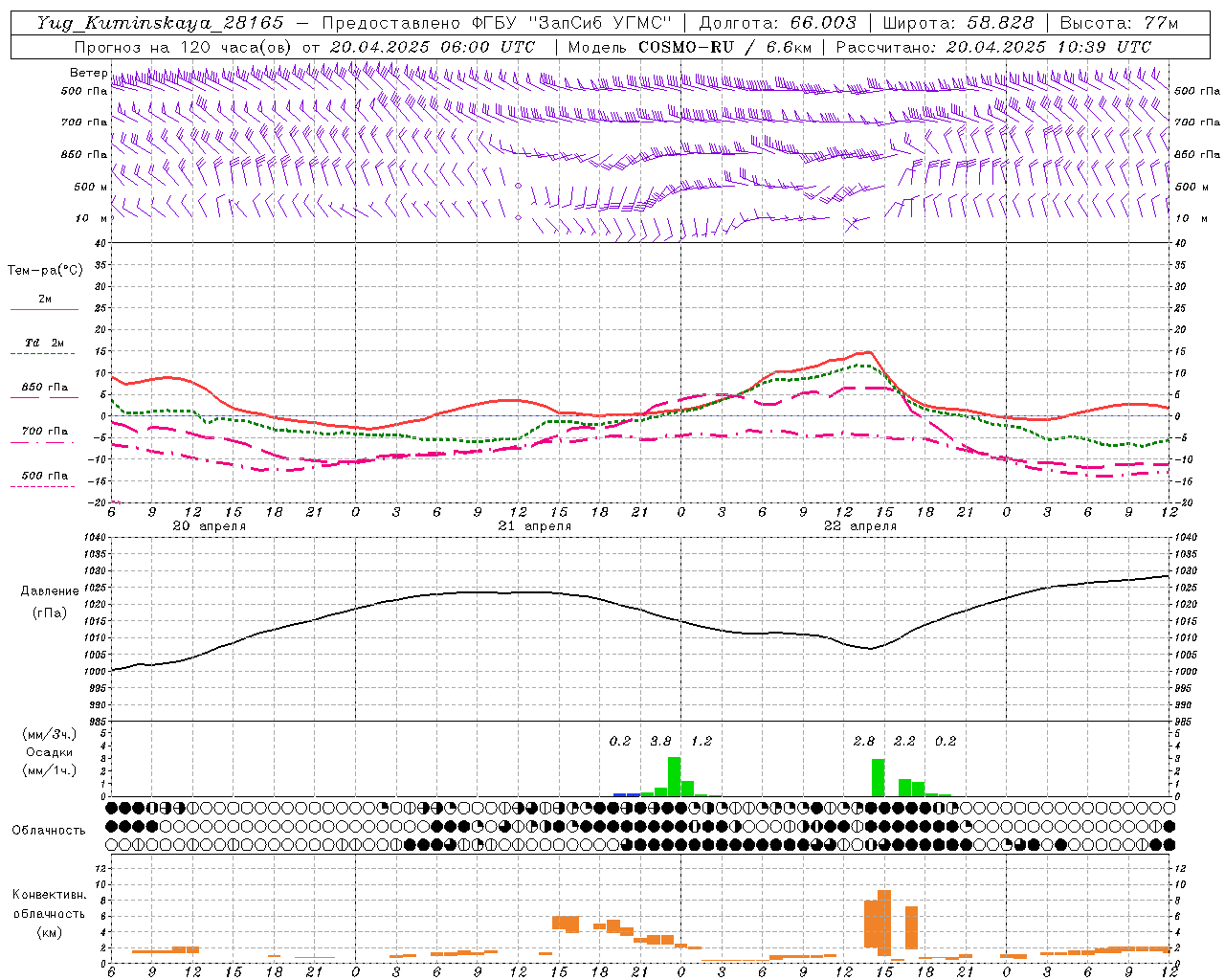Select the '(мм/1ч.)' hourly unit label
Screen dimensions: 1225x980
point(49,770)
